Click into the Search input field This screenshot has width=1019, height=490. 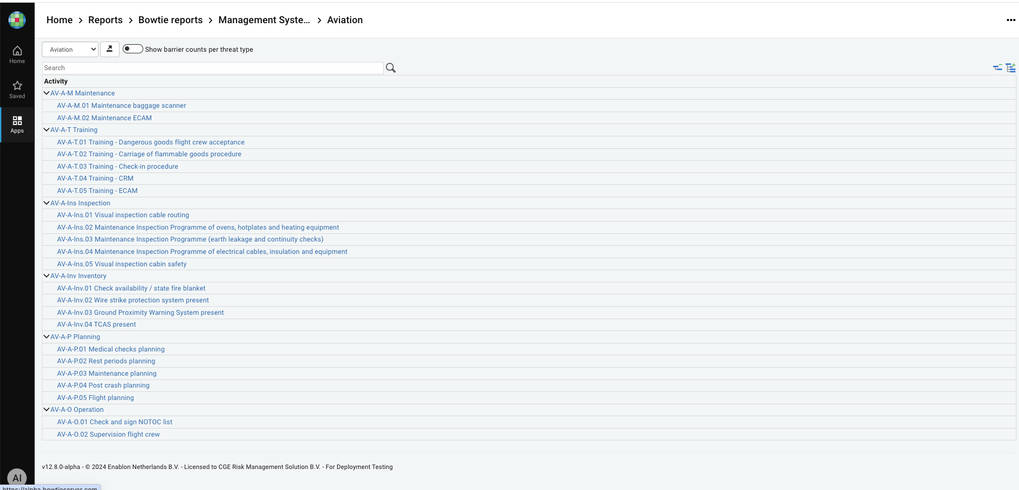pyautogui.click(x=212, y=68)
